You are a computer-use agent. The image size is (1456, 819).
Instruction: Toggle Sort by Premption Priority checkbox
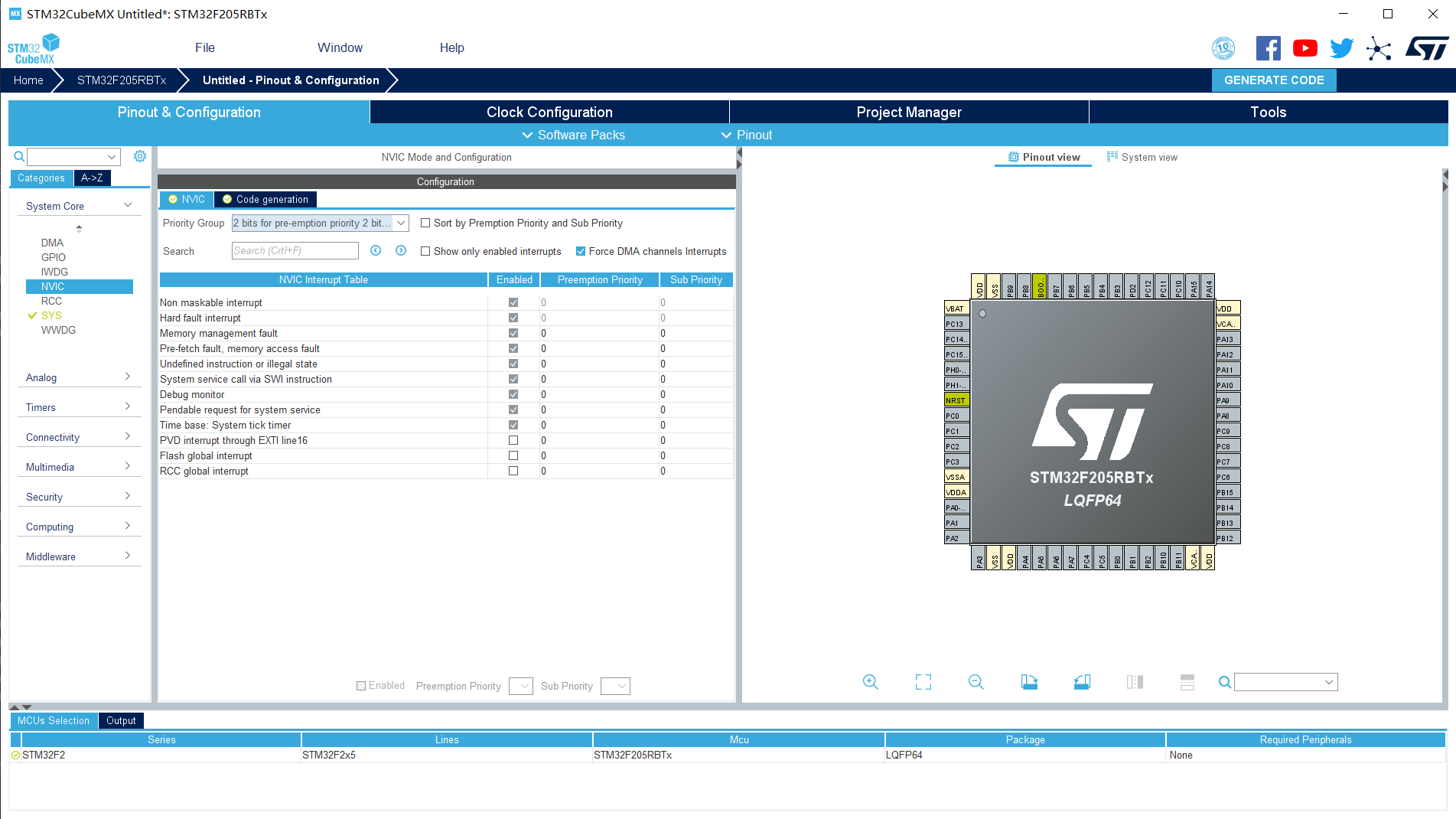click(425, 223)
